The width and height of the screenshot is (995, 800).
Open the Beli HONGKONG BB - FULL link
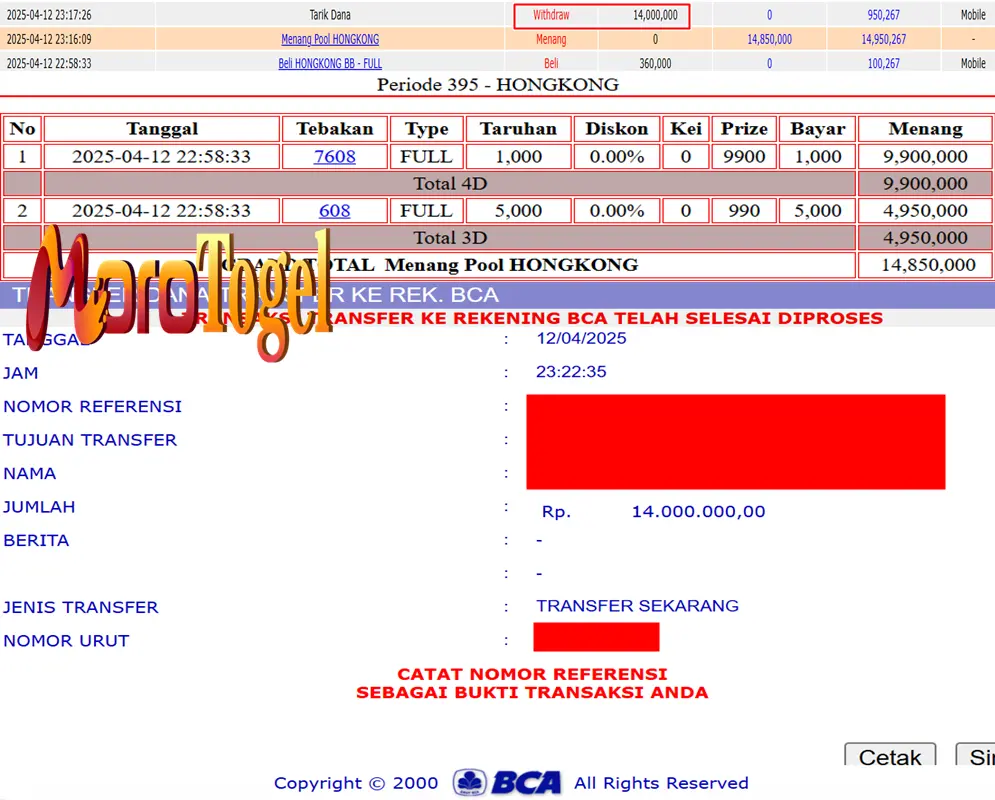330,62
